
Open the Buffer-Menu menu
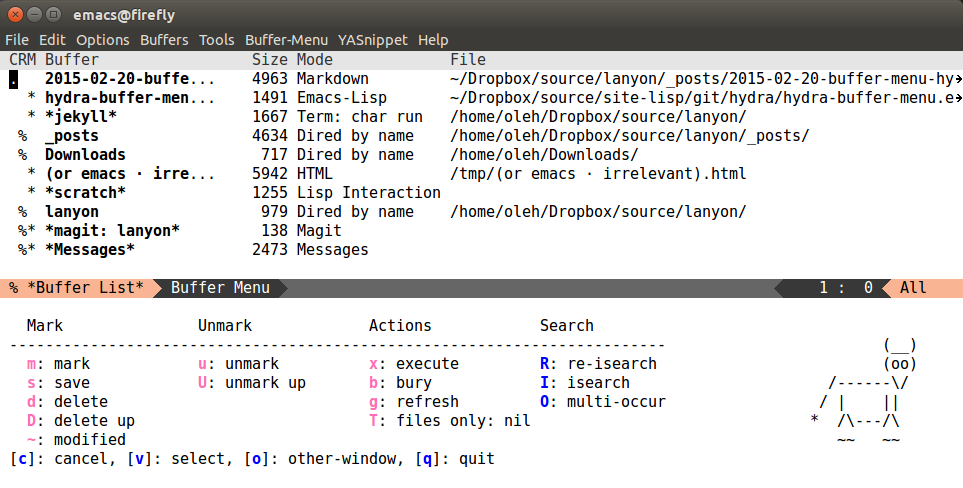(x=286, y=40)
